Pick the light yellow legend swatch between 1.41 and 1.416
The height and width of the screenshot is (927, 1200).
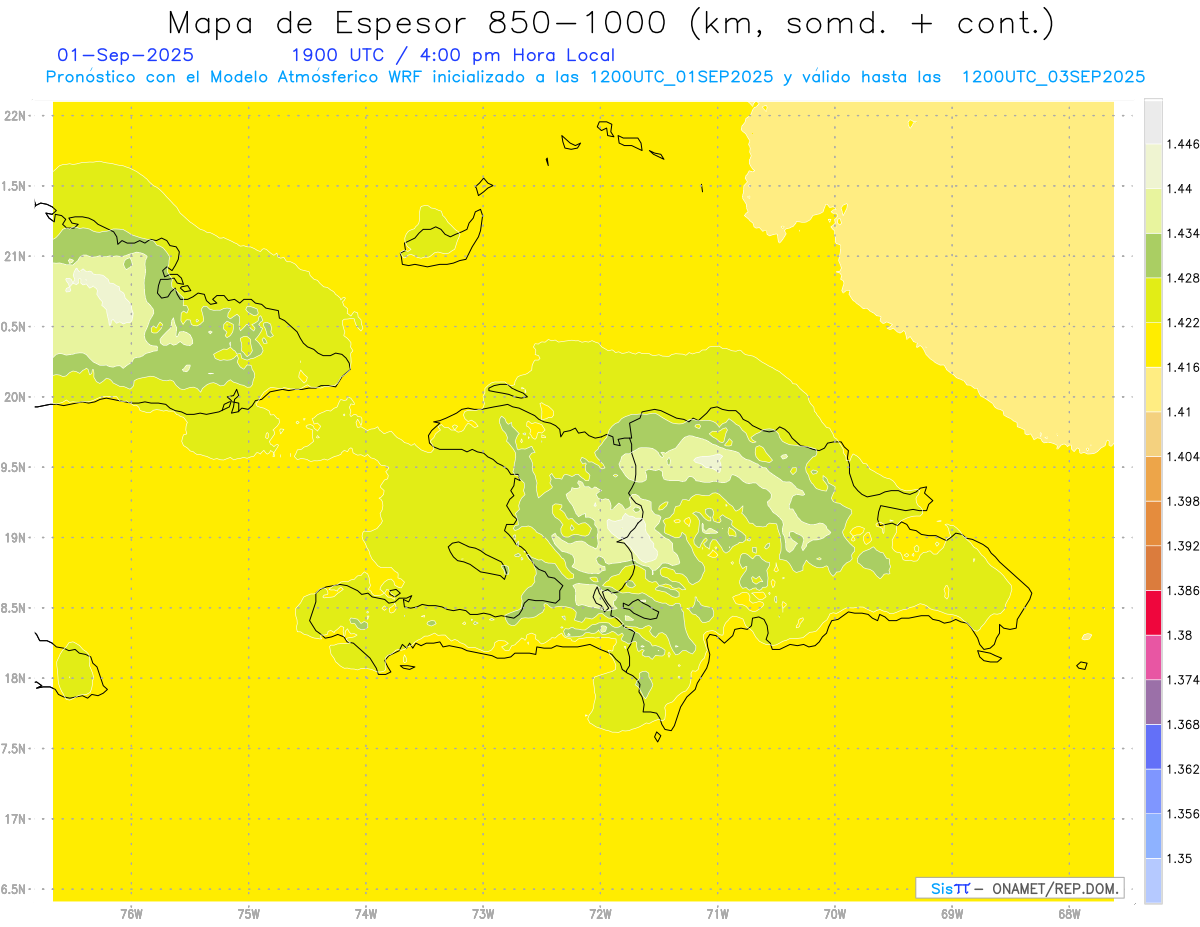[1153, 389]
